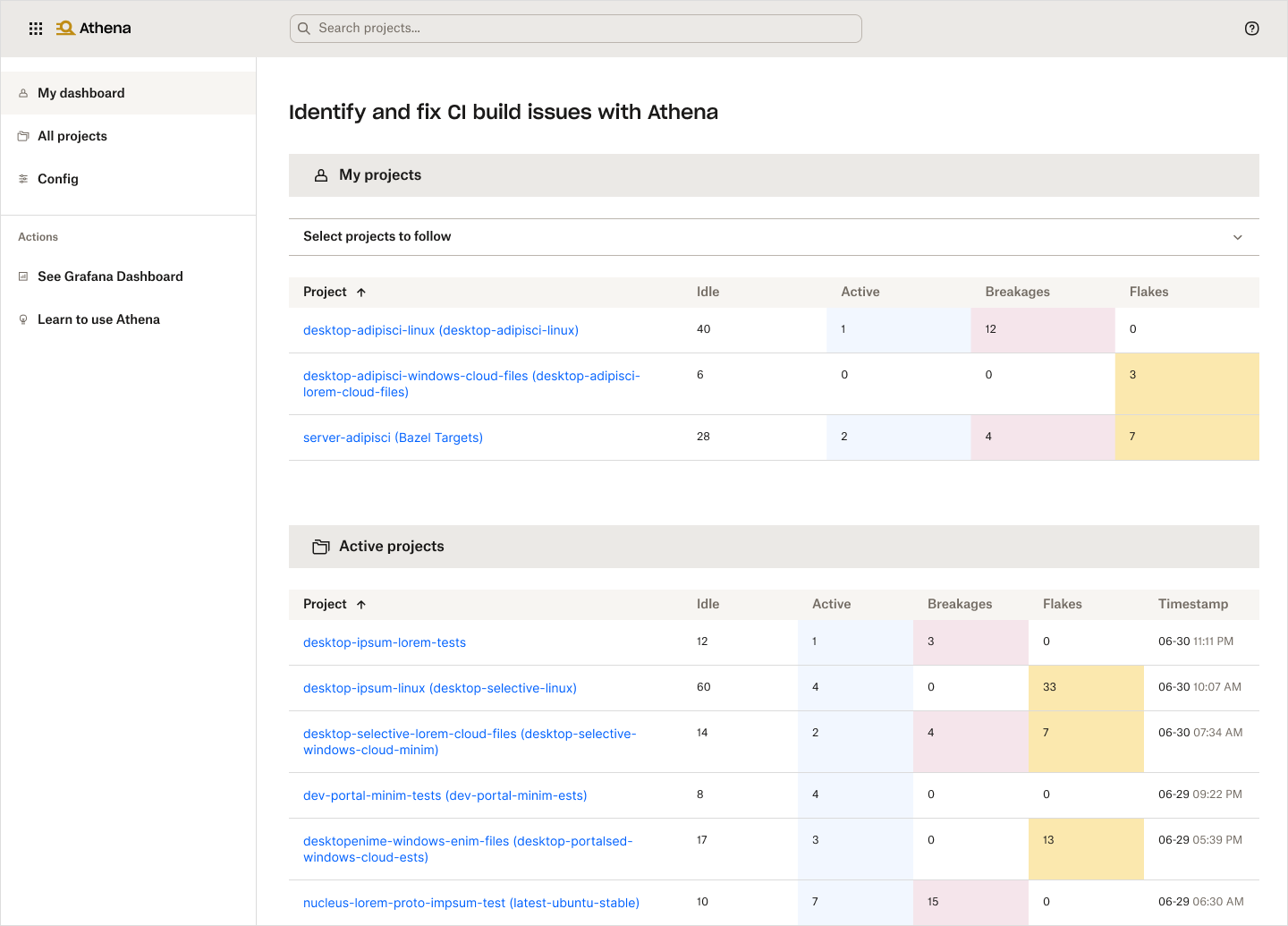Open the Config sidebar item

click(57, 179)
